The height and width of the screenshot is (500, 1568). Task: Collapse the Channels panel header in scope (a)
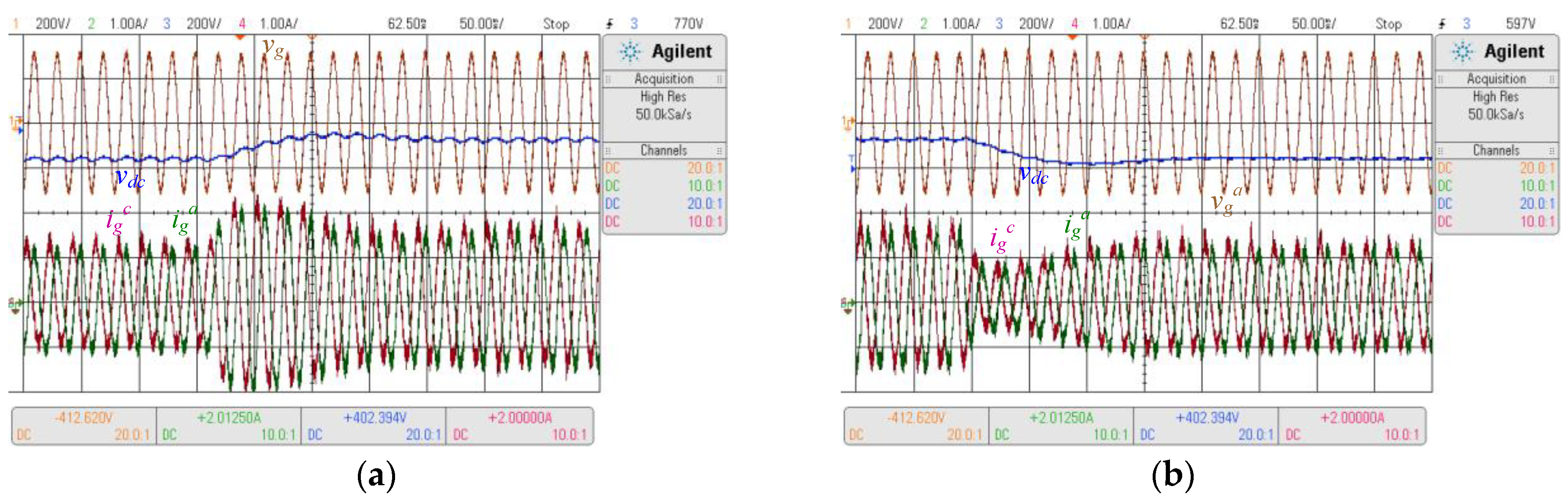tap(663, 150)
